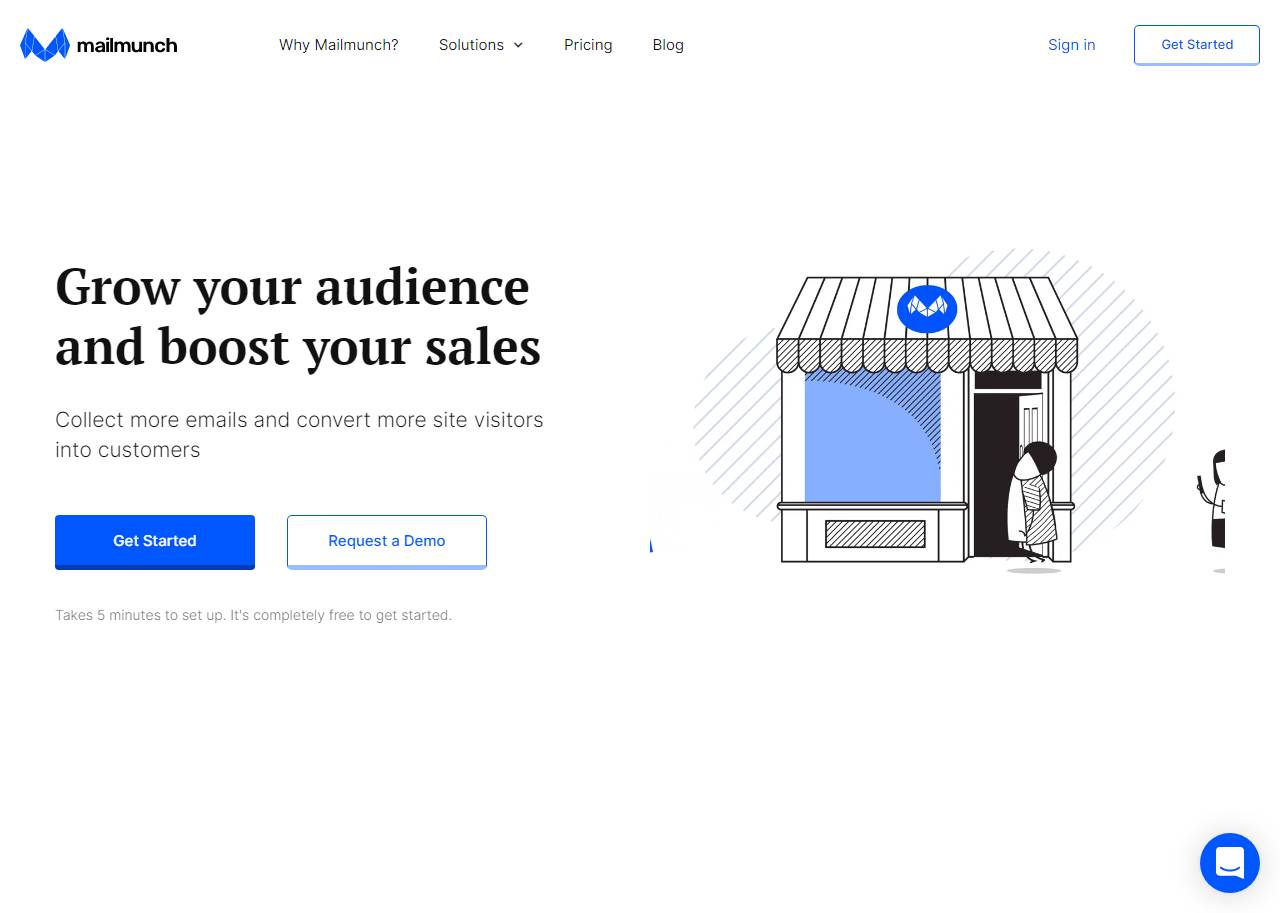This screenshot has width=1280, height=913.
Task: Open the live chat widget icon
Action: 1229,862
